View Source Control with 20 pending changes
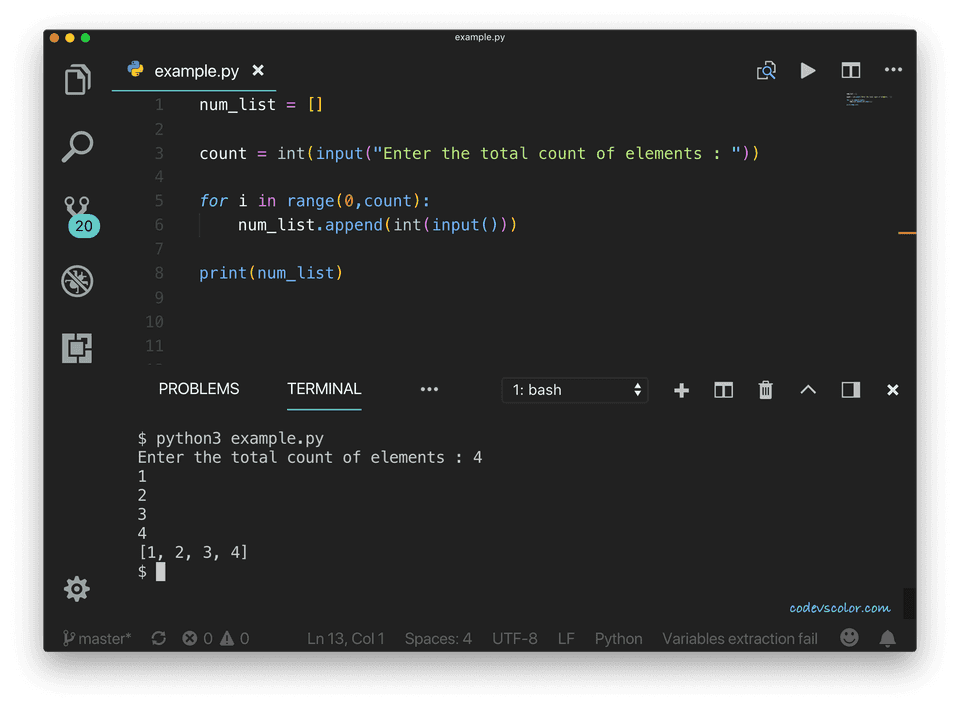Viewport: 960px width, 709px height. point(77,212)
